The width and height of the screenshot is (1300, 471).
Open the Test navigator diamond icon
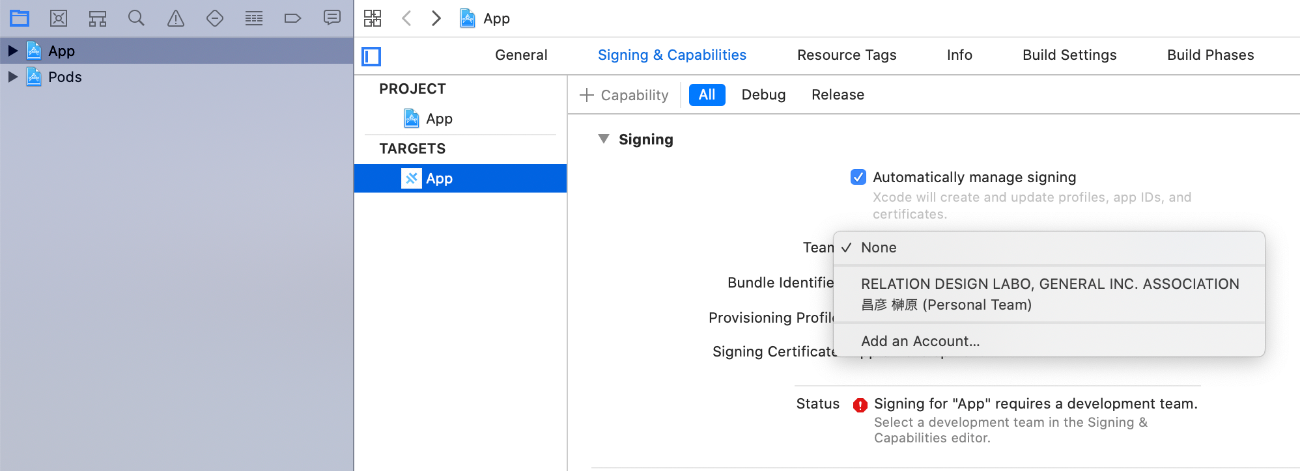pyautogui.click(x=214, y=18)
